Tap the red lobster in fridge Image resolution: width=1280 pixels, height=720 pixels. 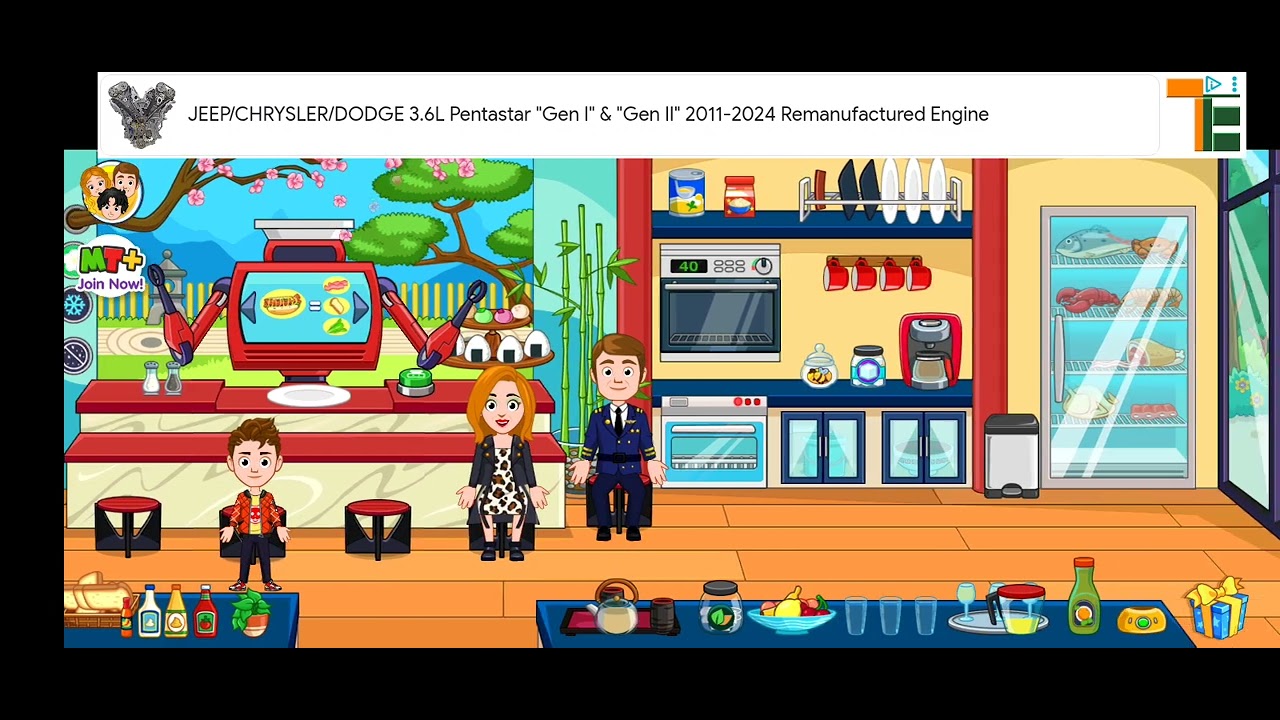[x=1087, y=299]
